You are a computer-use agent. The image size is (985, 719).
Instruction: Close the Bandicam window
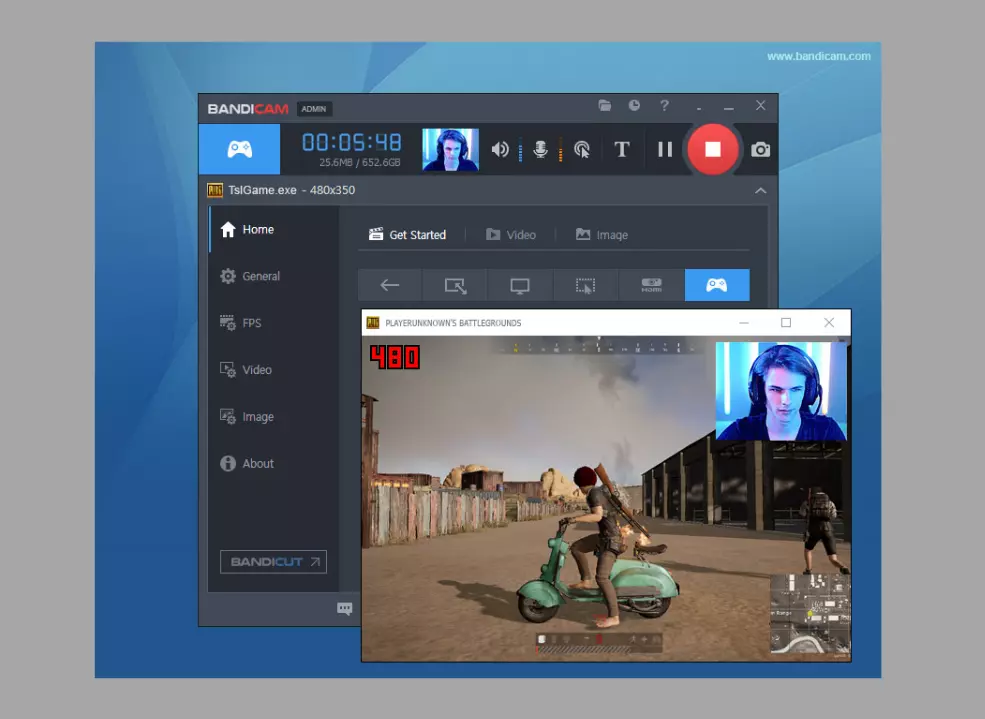(760, 105)
